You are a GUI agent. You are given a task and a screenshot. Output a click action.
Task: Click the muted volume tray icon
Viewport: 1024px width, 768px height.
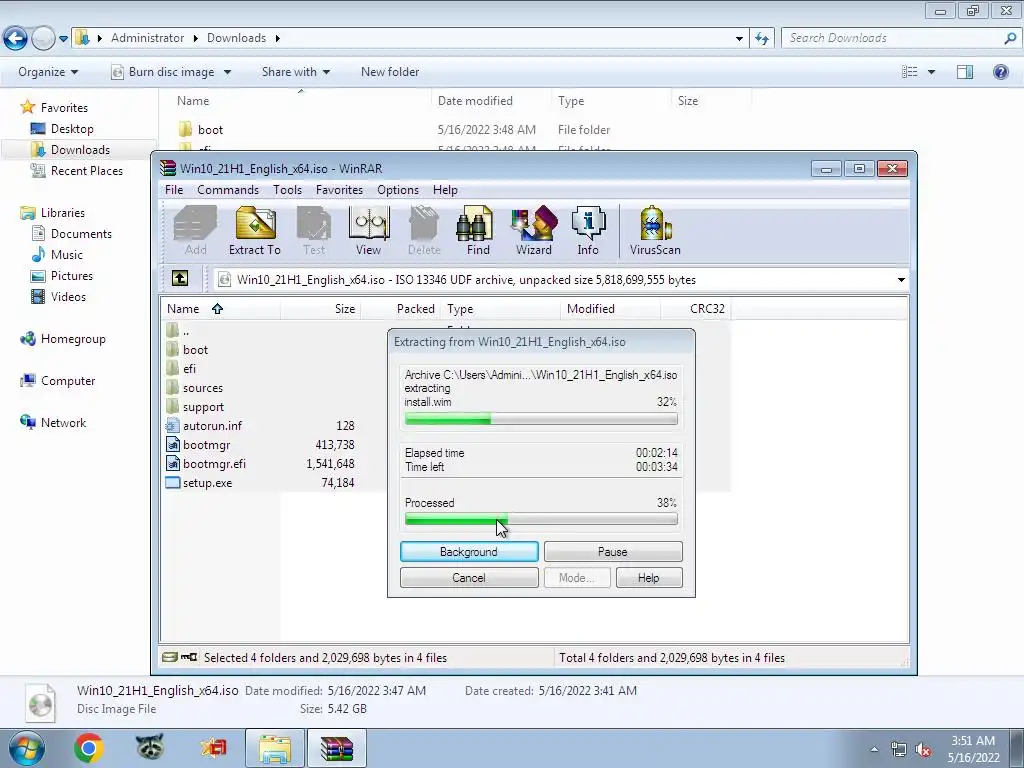[923, 750]
